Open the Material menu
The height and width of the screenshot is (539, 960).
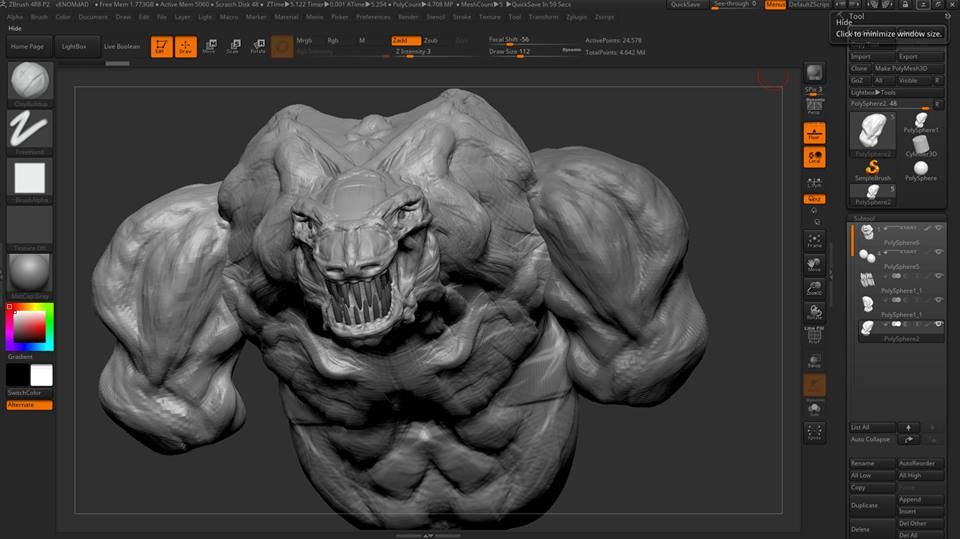click(x=286, y=17)
